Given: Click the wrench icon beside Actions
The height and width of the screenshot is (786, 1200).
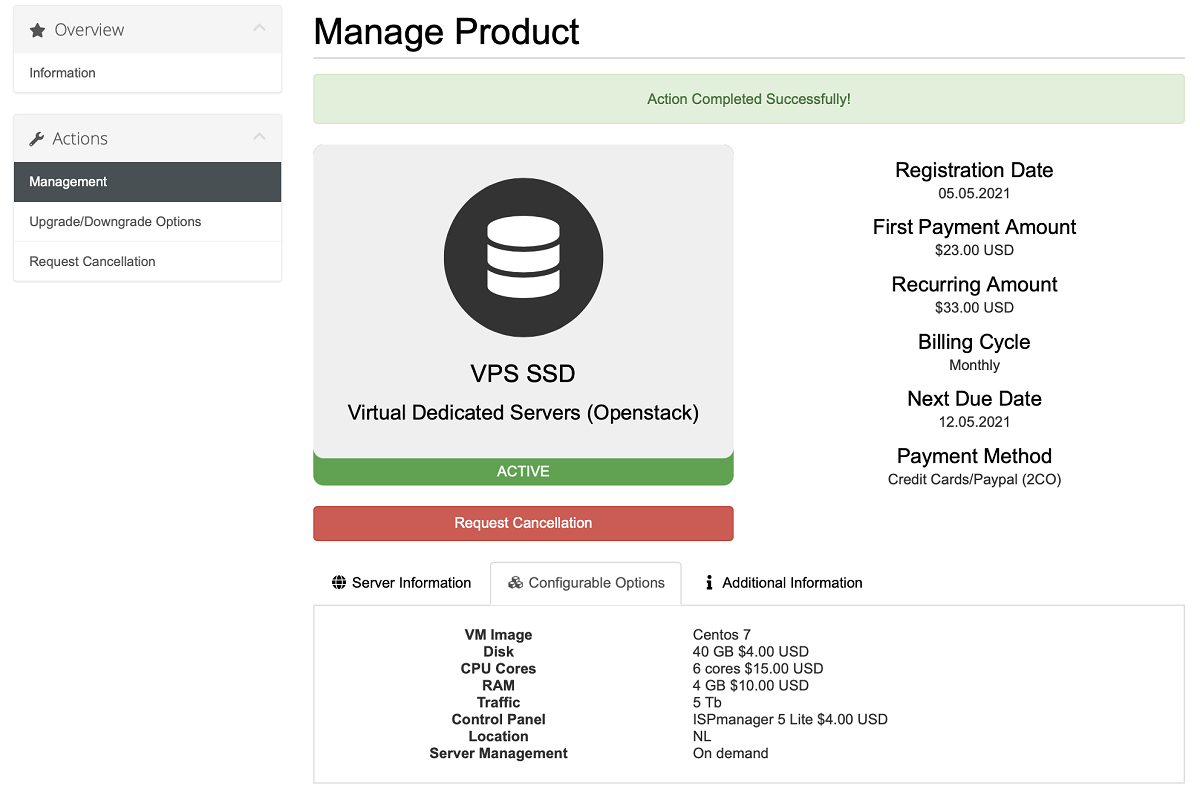Looking at the screenshot, I should [37, 139].
